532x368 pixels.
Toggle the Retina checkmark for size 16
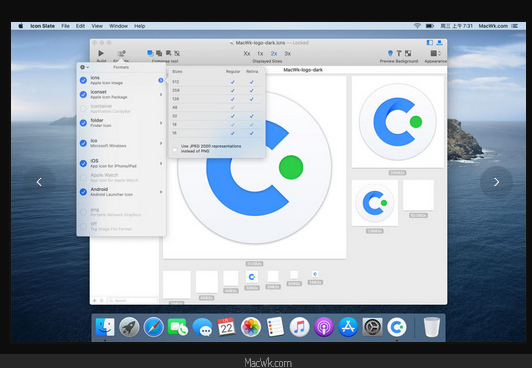pos(252,133)
